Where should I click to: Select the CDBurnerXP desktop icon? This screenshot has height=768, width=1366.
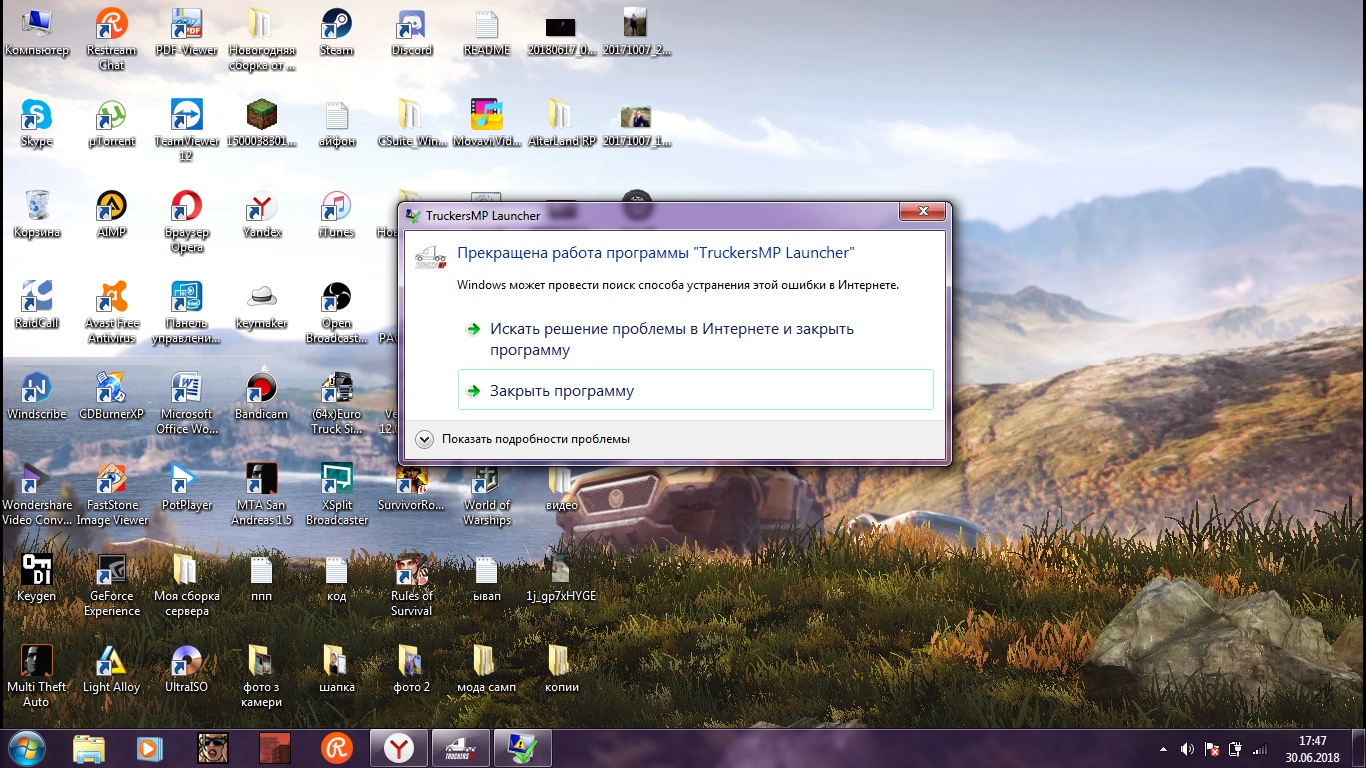[x=111, y=397]
